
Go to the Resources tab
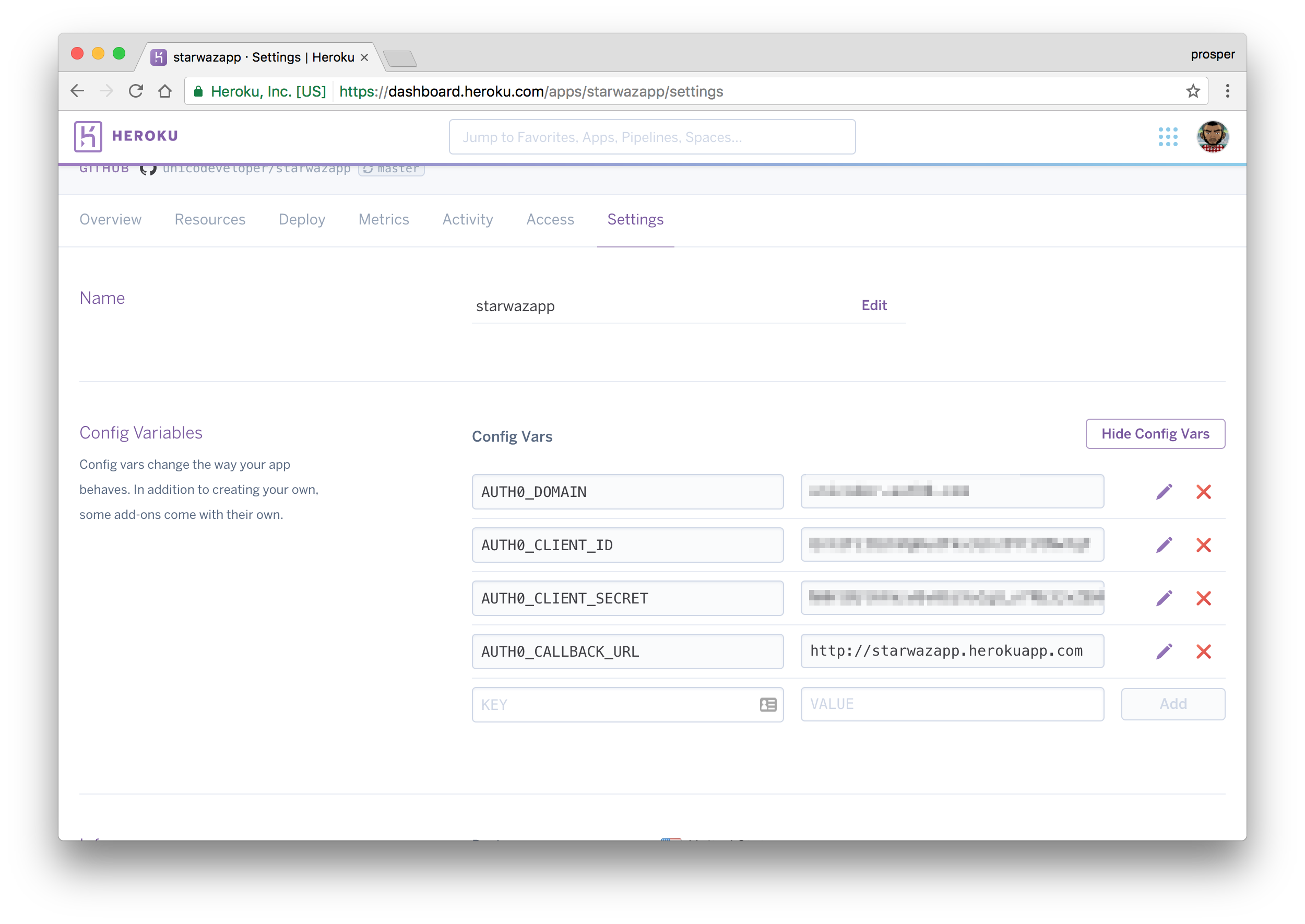tap(210, 220)
